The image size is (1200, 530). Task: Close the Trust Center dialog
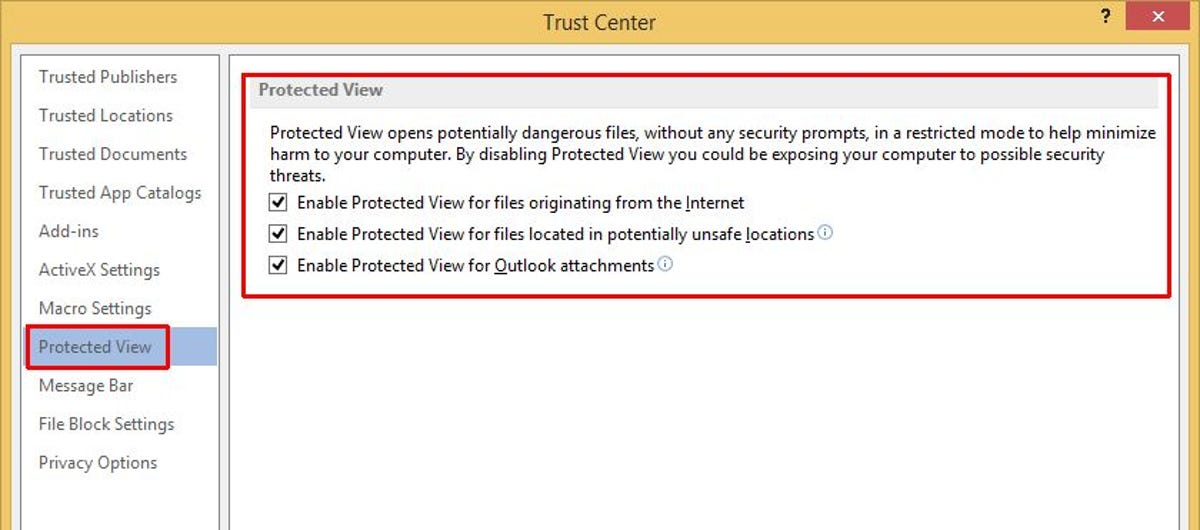pos(1159,17)
